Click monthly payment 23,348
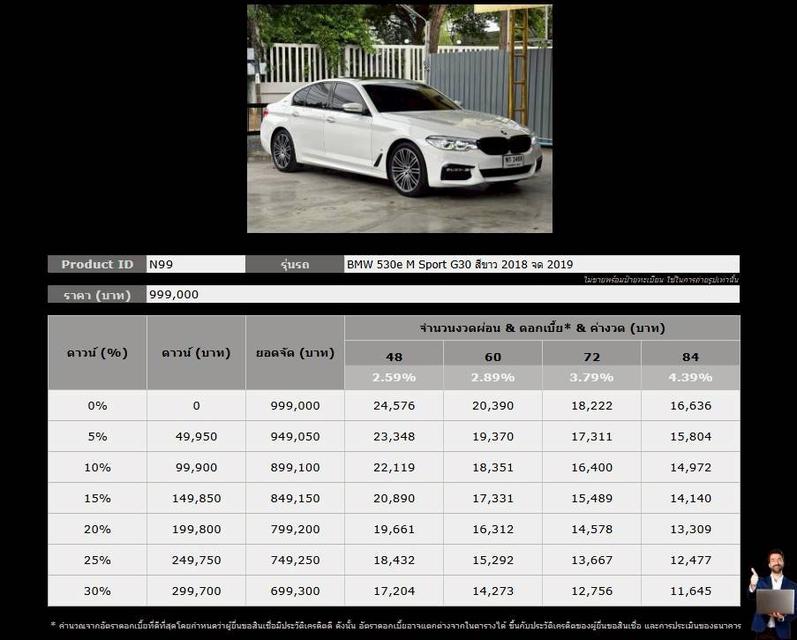The image size is (797, 640). tap(394, 437)
